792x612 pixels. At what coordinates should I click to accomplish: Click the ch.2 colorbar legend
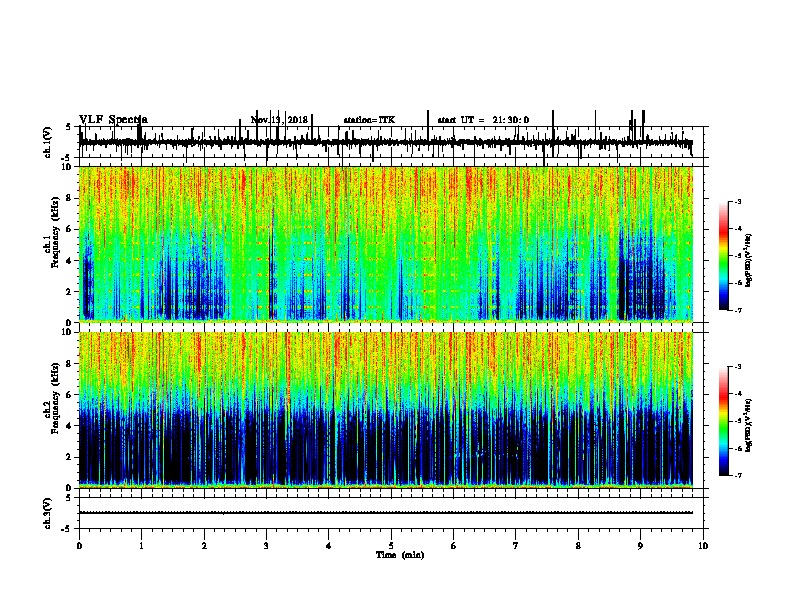724,421
